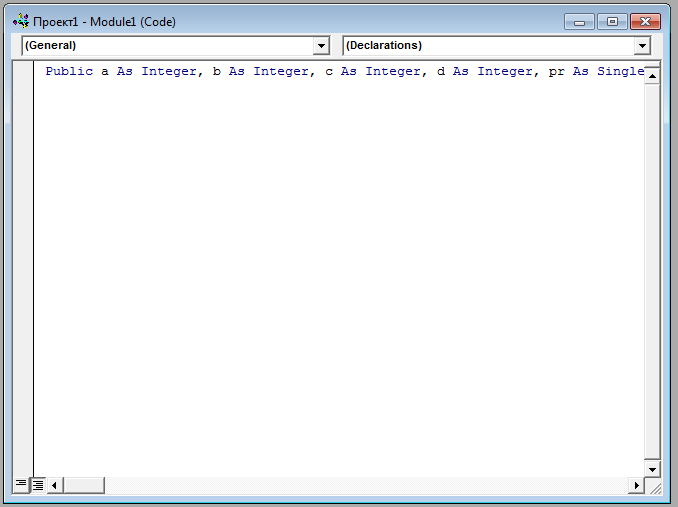Image resolution: width=678 pixels, height=507 pixels.
Task: Click the variable 'b' in declaration
Action: [217, 71]
